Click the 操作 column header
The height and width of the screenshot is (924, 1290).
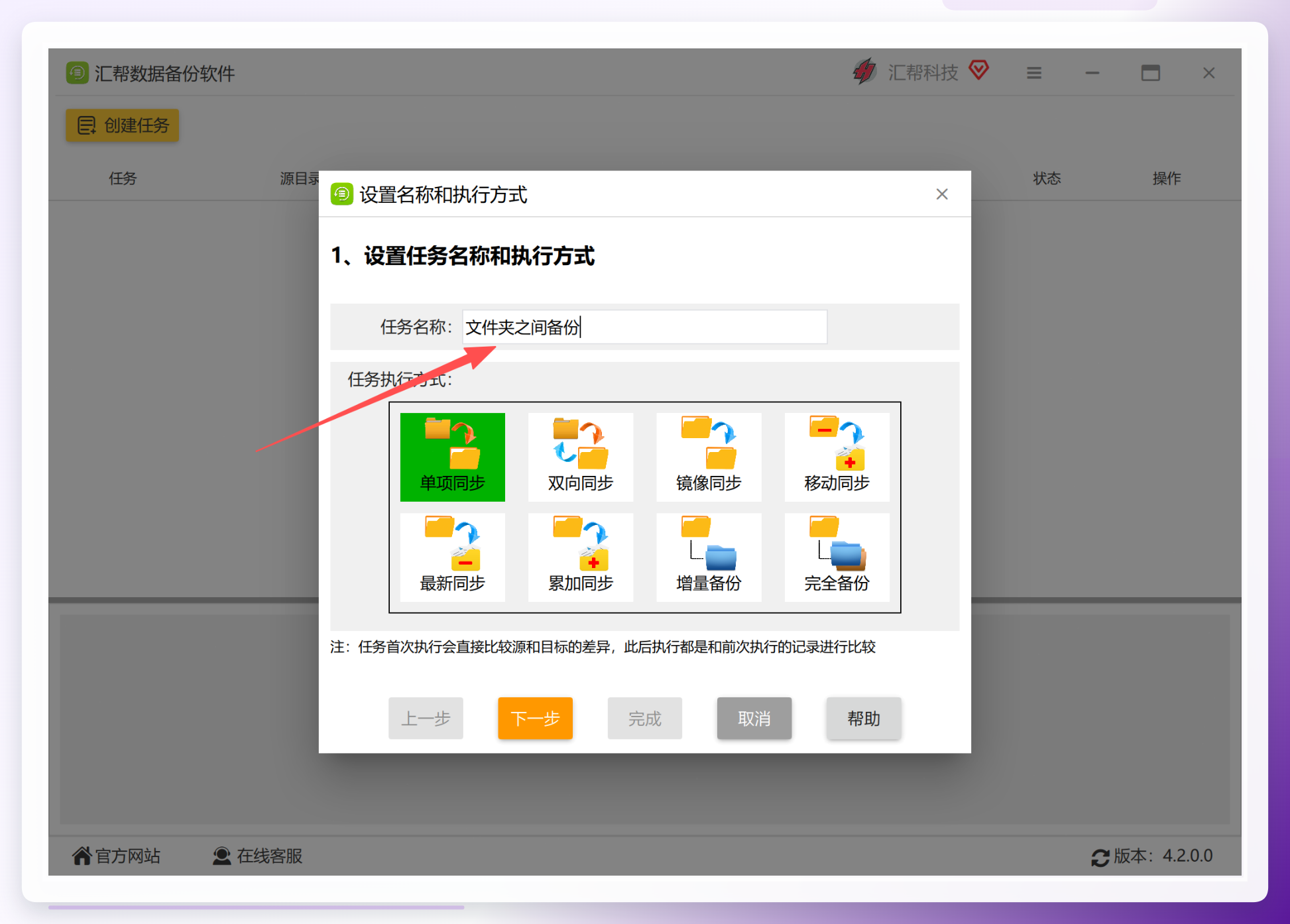click(x=1167, y=178)
